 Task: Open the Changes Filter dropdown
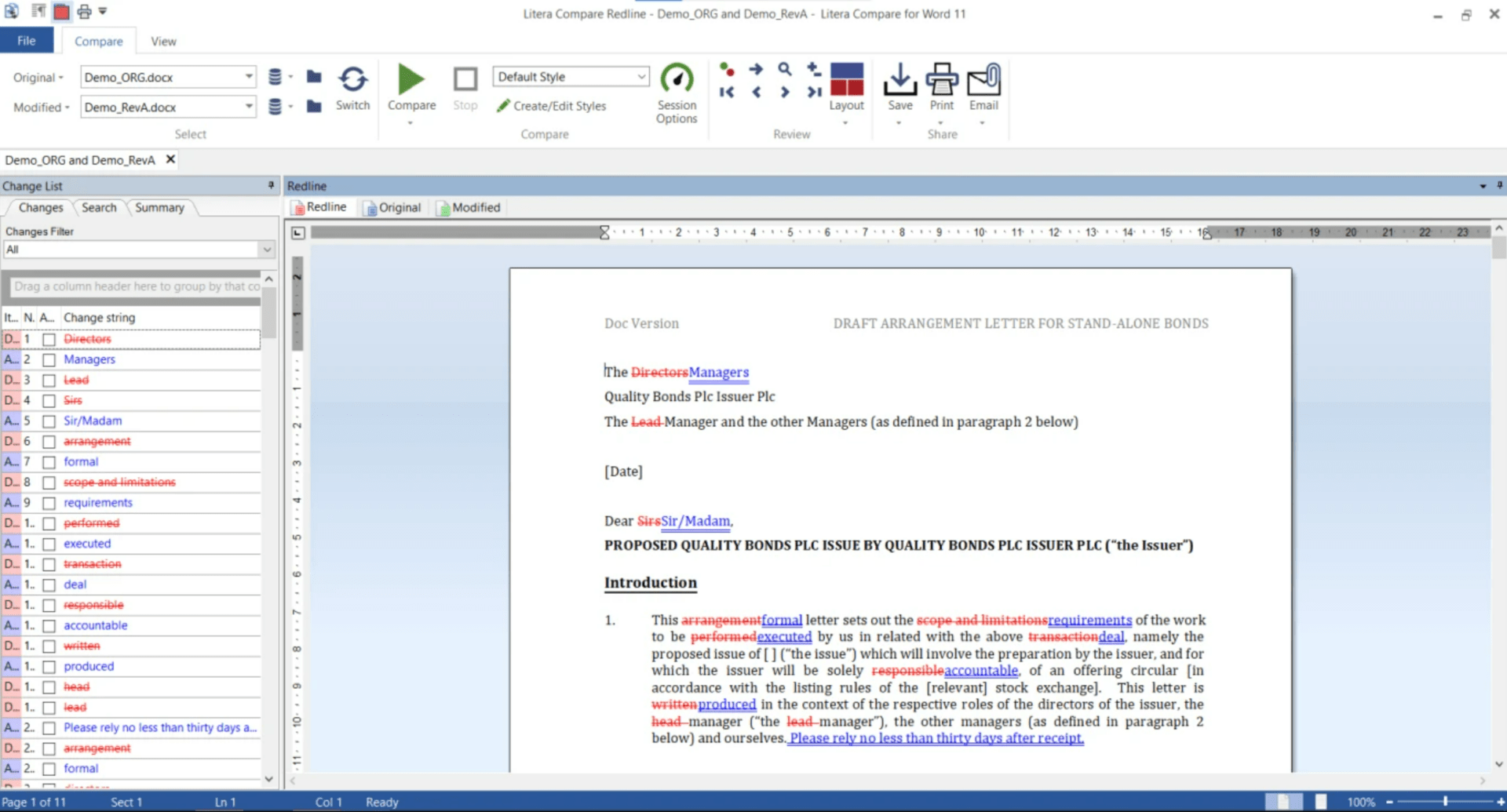tap(267, 249)
